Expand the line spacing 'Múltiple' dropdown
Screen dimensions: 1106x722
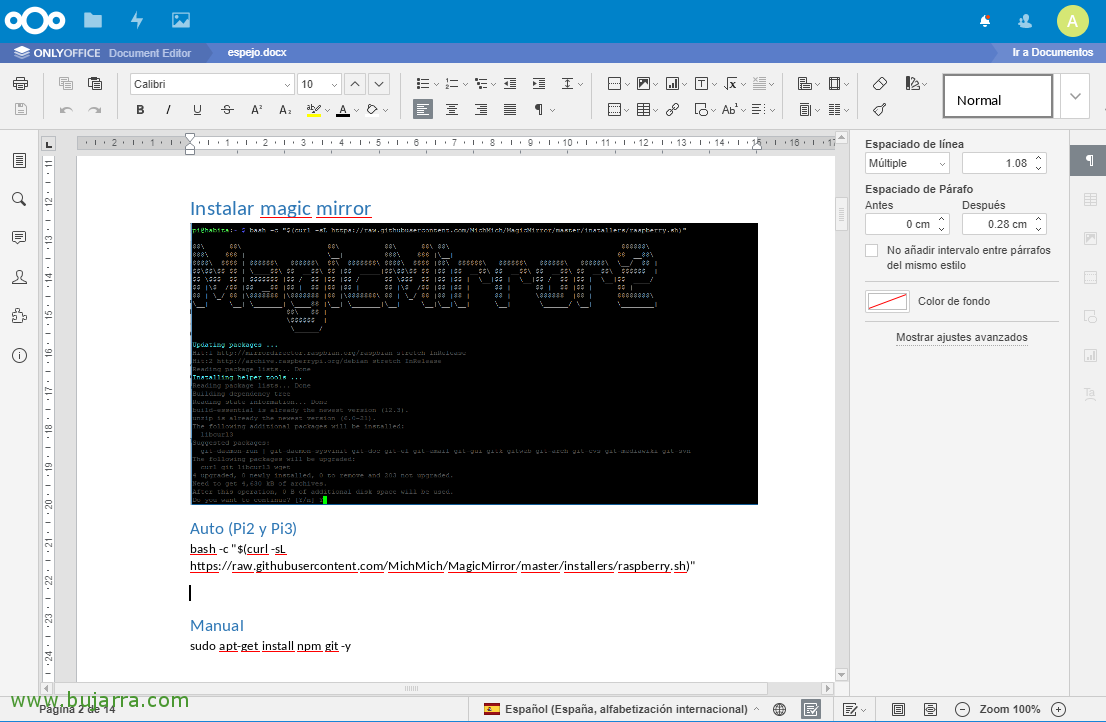(942, 163)
